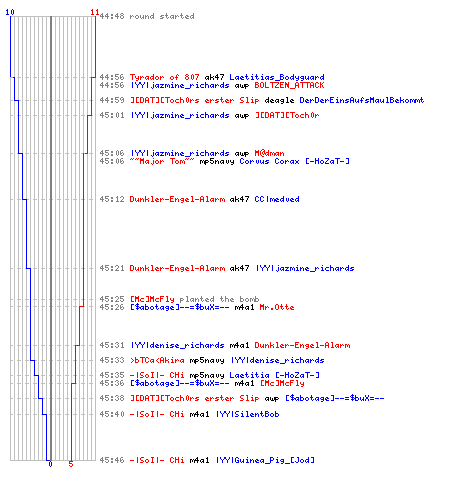The image size is (450, 500).
Task: Click Corvus Corax [-HoZaT-] name
Action: point(294,161)
